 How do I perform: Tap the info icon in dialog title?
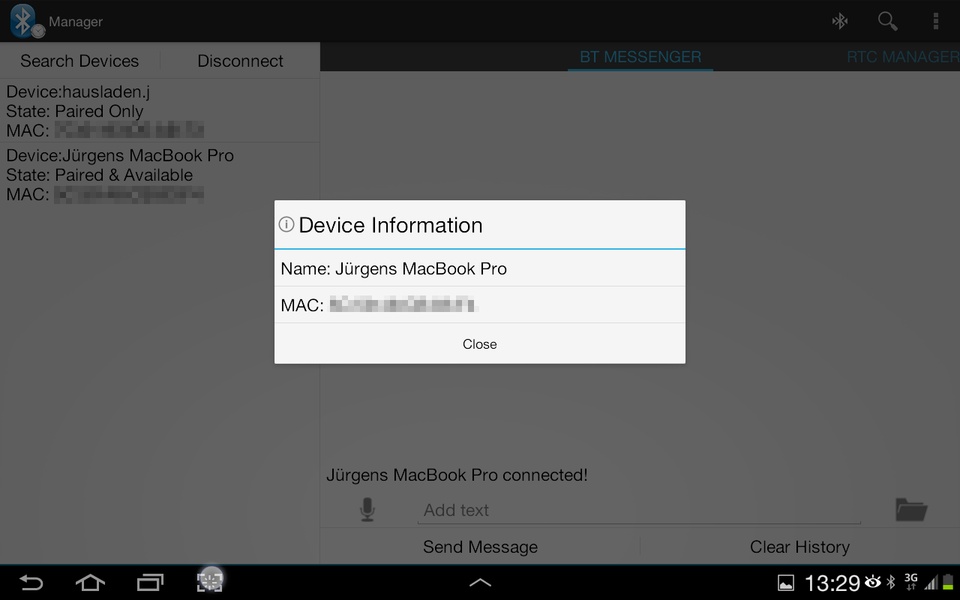[287, 225]
